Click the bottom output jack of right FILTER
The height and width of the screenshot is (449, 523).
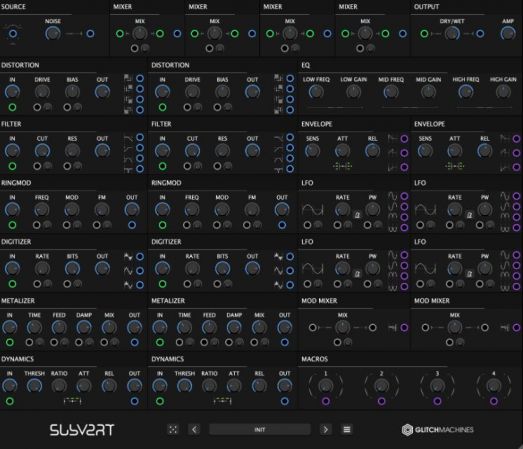tap(290, 169)
